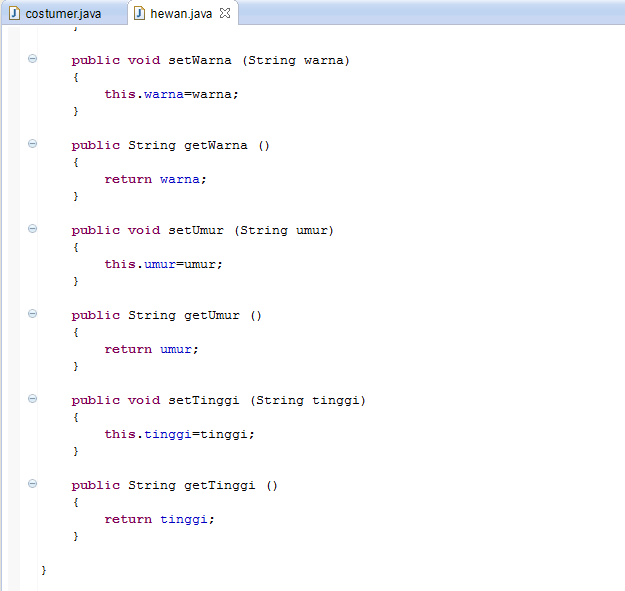Collapse the getTinggi method fold marker

pos(32,484)
